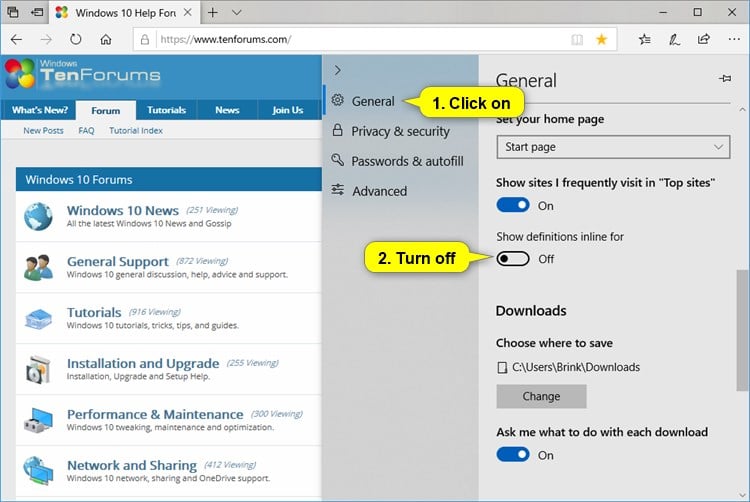Click the browser Forward arrow
Viewport: 750px width, 502px height.
click(46, 39)
